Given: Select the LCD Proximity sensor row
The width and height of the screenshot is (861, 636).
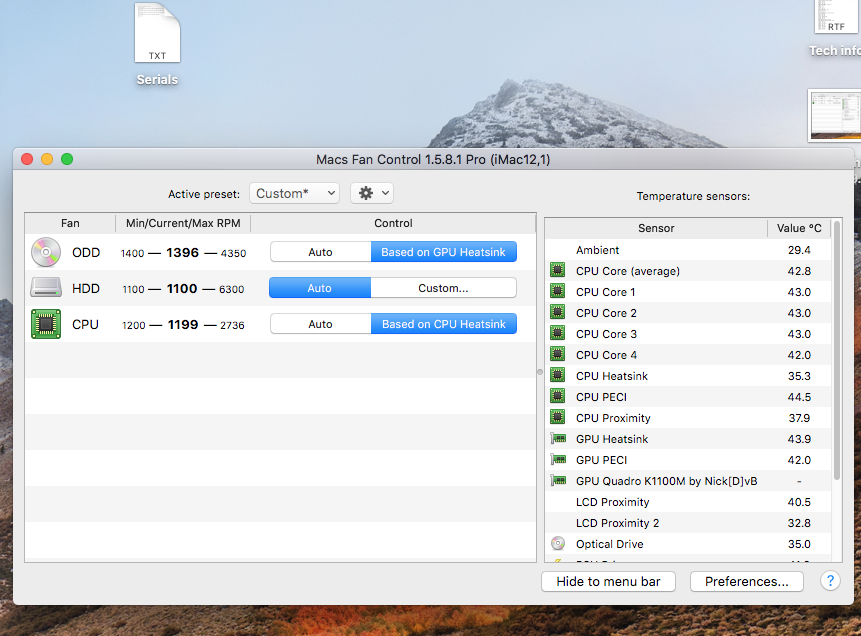Looking at the screenshot, I should click(688, 502).
